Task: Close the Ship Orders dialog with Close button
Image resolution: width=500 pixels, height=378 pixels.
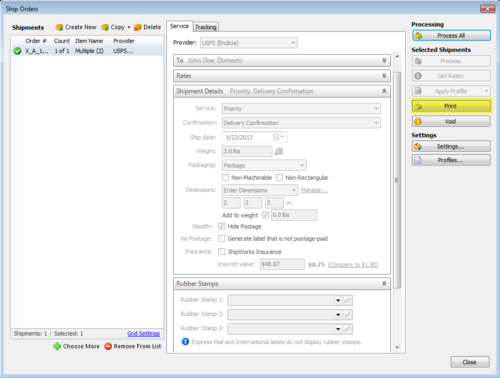Action: click(x=470, y=362)
